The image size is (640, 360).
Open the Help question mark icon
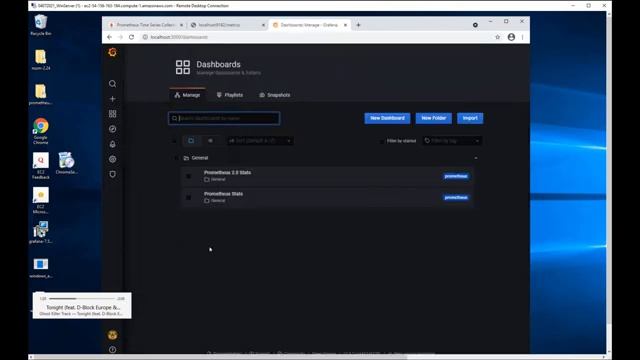[x=113, y=350]
